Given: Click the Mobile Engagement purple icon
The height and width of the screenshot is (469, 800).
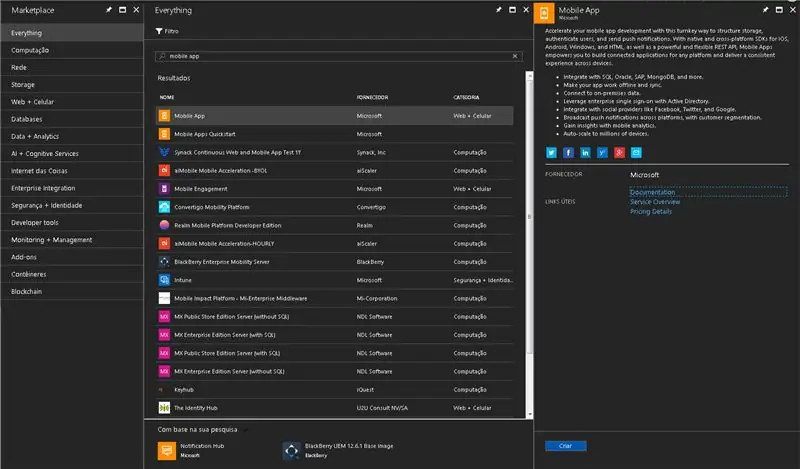Looking at the screenshot, I should point(164,189).
